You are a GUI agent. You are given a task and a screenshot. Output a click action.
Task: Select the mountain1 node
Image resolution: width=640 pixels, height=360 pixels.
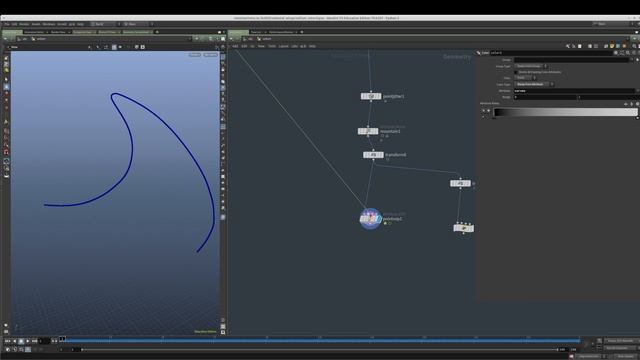368,131
